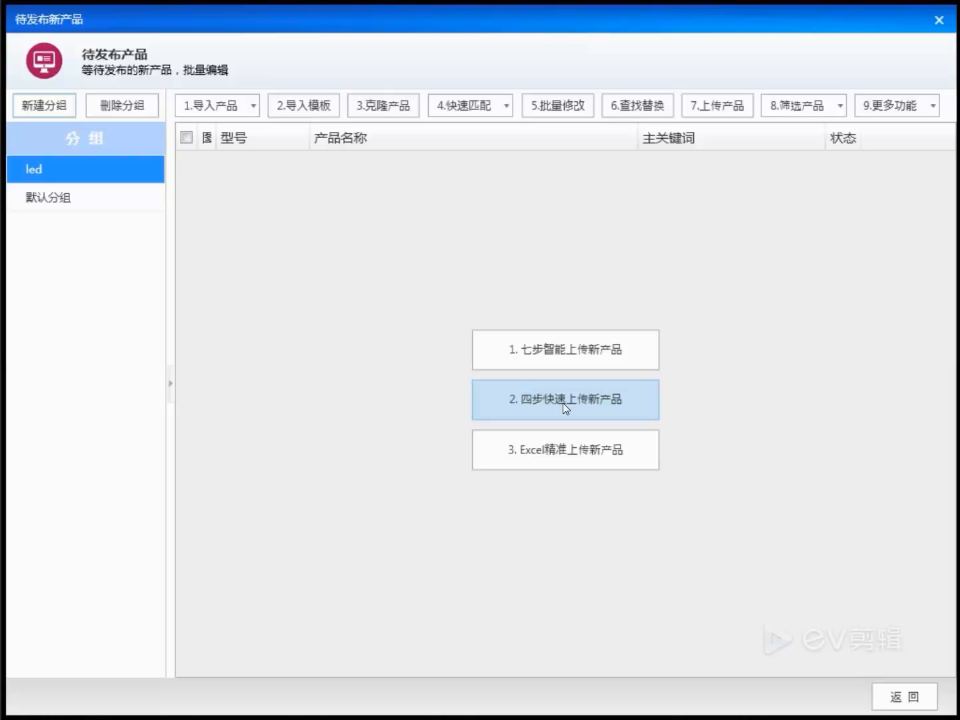Click the 3.克隆产品 button
960x720 pixels.
[383, 105]
